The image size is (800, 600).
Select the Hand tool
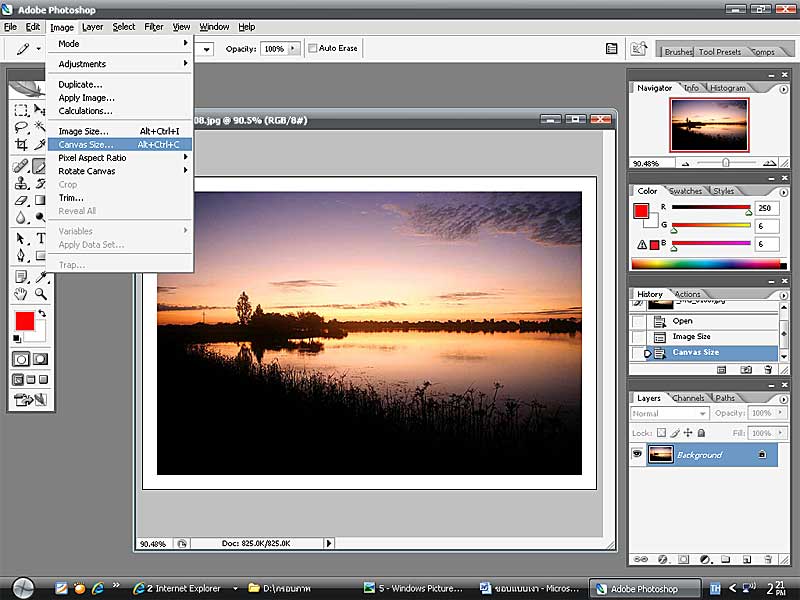pos(21,294)
